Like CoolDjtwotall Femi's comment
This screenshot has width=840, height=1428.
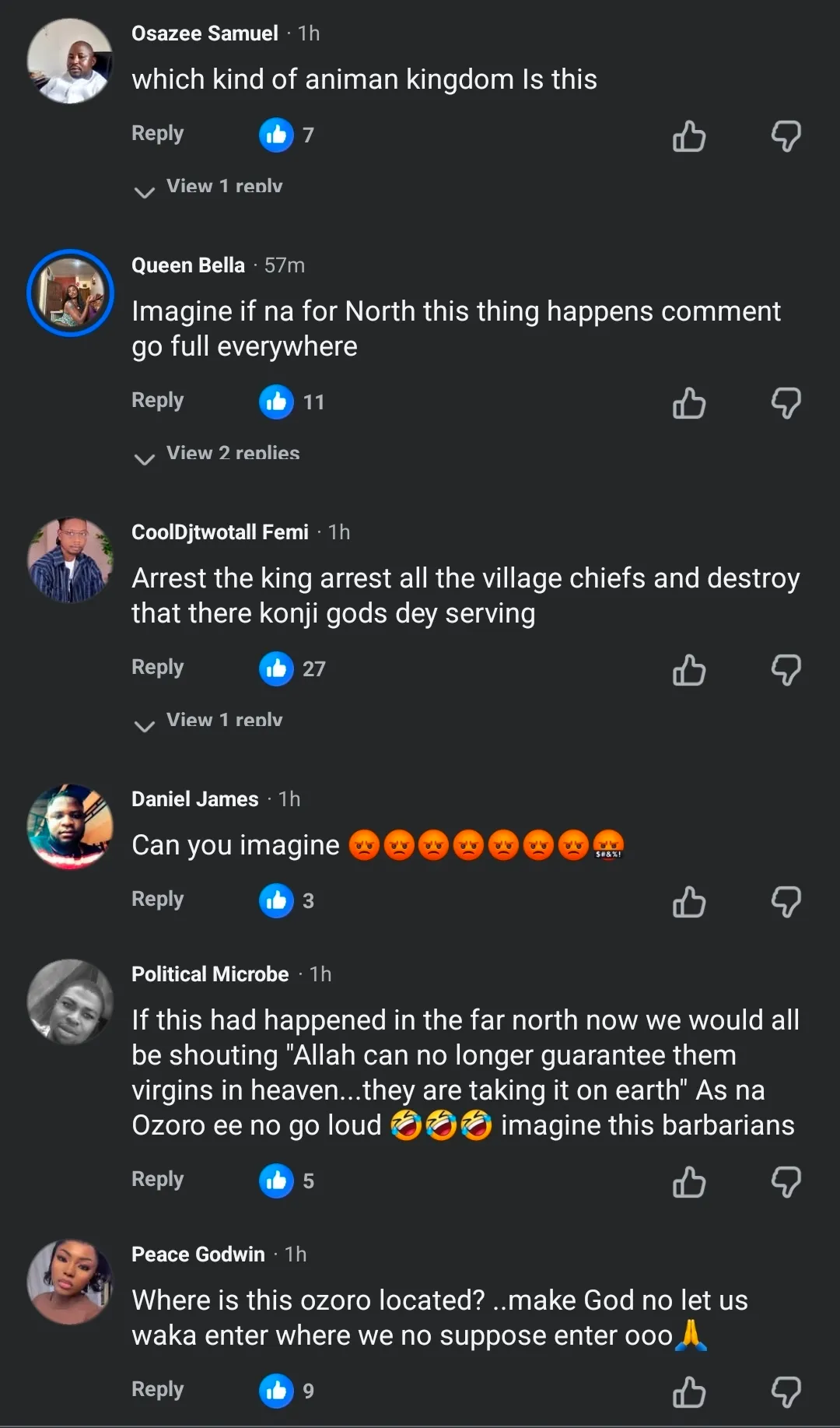coord(689,670)
